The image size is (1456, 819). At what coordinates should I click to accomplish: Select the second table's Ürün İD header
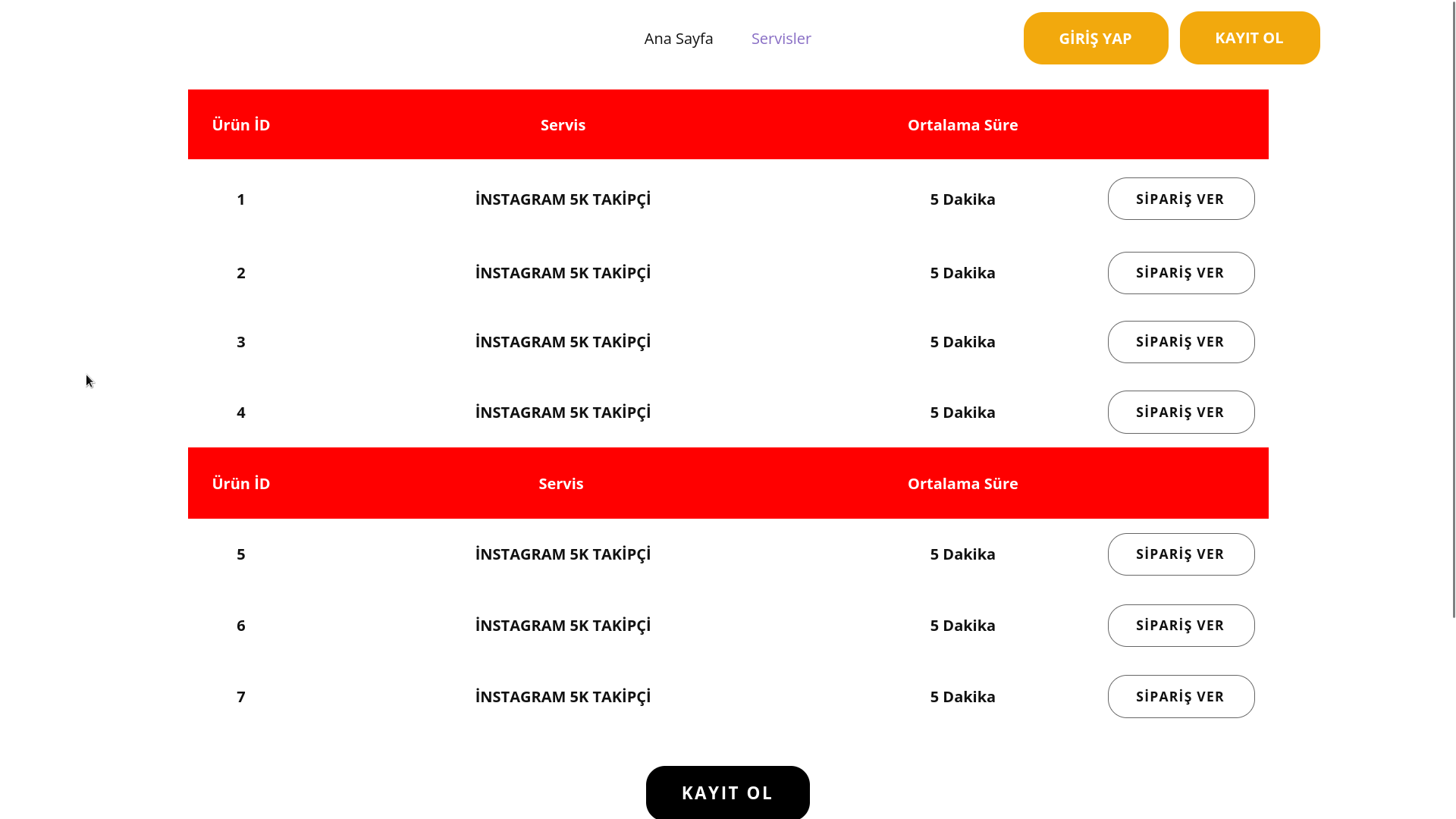(x=241, y=484)
